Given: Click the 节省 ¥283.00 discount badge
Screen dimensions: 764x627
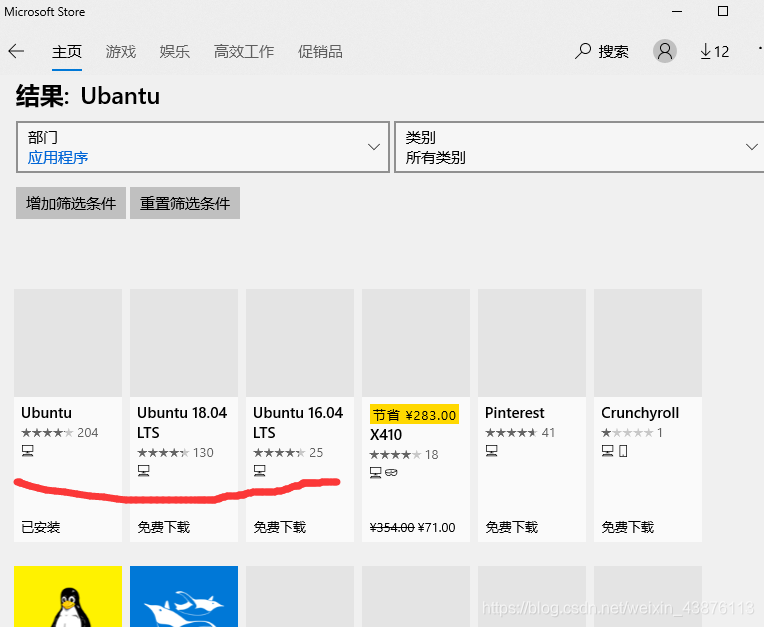Looking at the screenshot, I should coord(414,415).
